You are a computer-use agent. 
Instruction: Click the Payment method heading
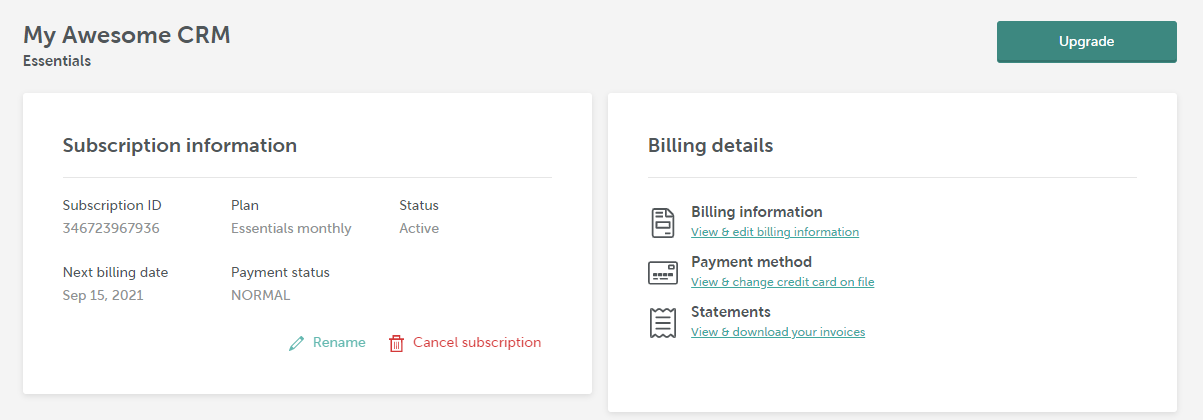click(751, 262)
